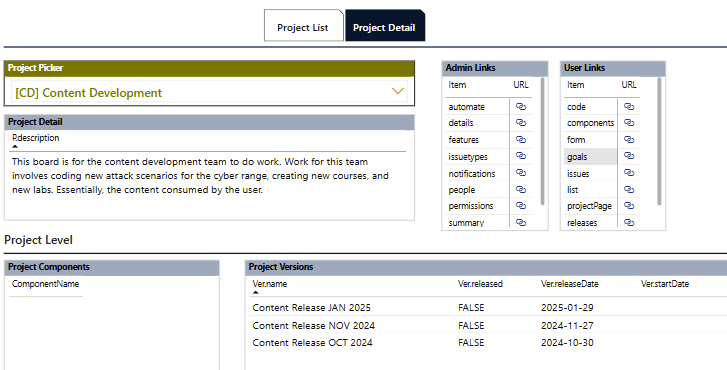
Task: Open the notifications admin link icon
Action: [x=521, y=172]
